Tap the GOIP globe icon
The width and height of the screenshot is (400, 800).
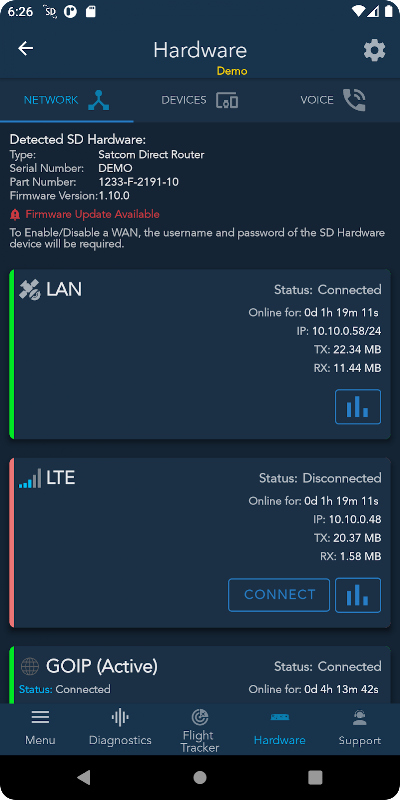point(30,666)
